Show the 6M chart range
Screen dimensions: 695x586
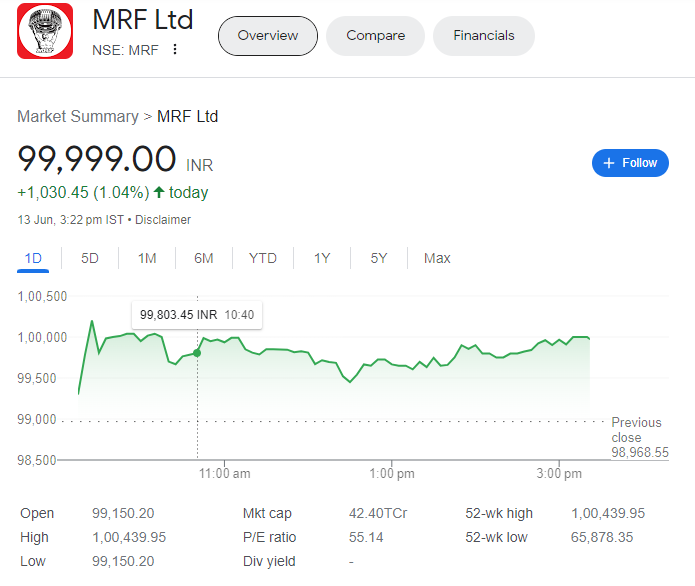pos(203,258)
